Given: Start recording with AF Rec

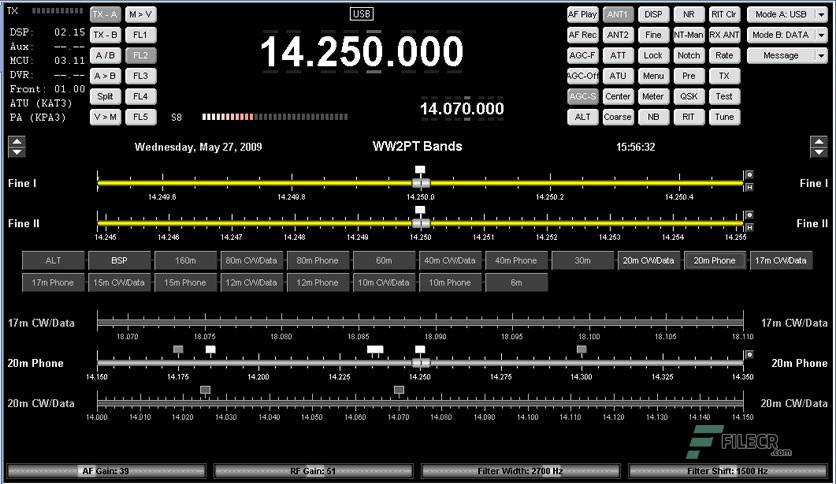Looking at the screenshot, I should tap(582, 35).
